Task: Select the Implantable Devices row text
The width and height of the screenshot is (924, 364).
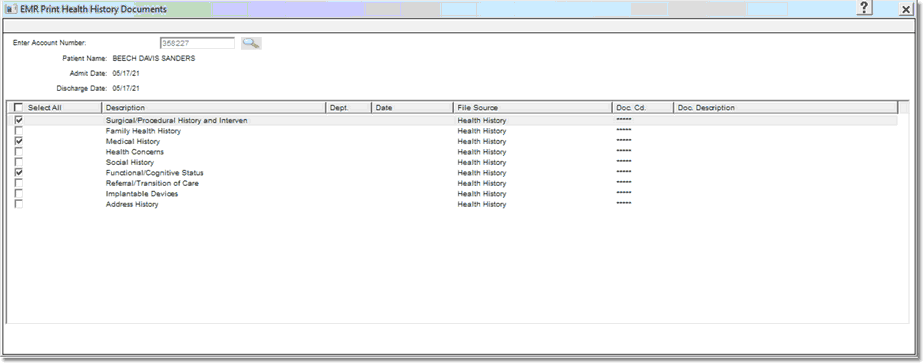Action: [141, 194]
